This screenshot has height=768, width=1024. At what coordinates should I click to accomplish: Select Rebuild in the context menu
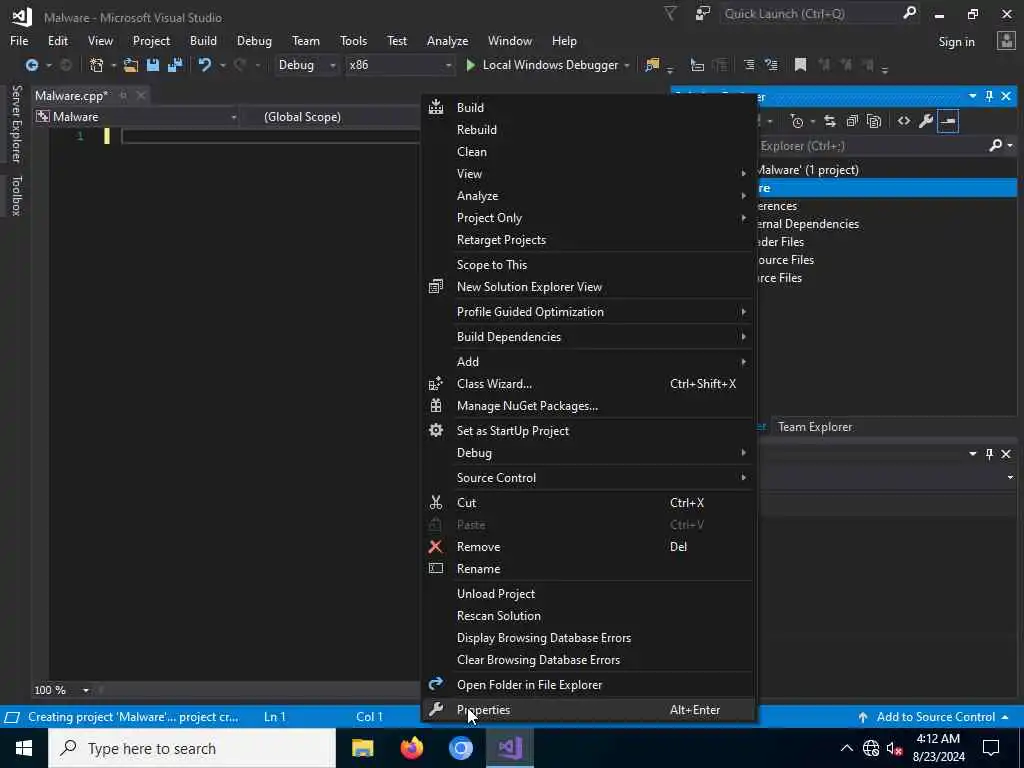tap(589, 130)
